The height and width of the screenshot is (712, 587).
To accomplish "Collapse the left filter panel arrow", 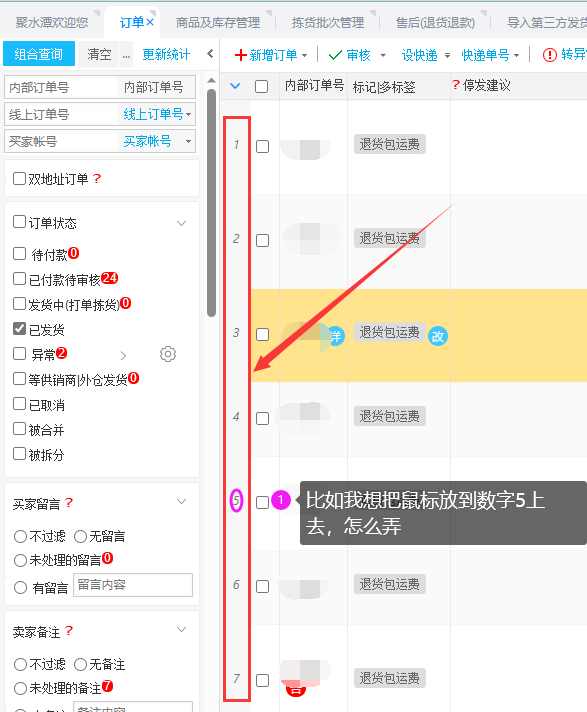I will (x=210, y=54).
